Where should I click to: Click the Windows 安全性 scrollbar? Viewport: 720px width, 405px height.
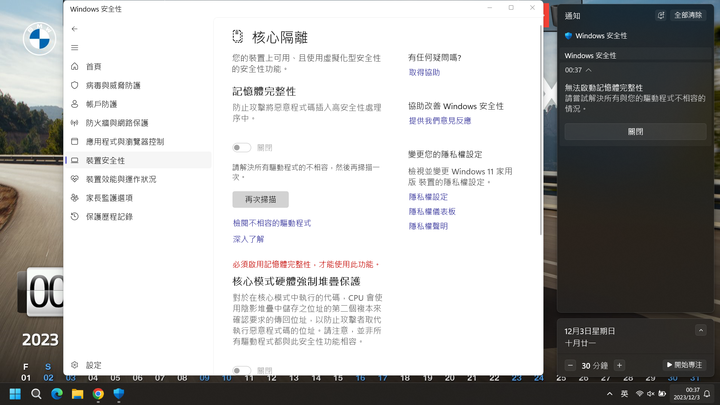coord(540,129)
